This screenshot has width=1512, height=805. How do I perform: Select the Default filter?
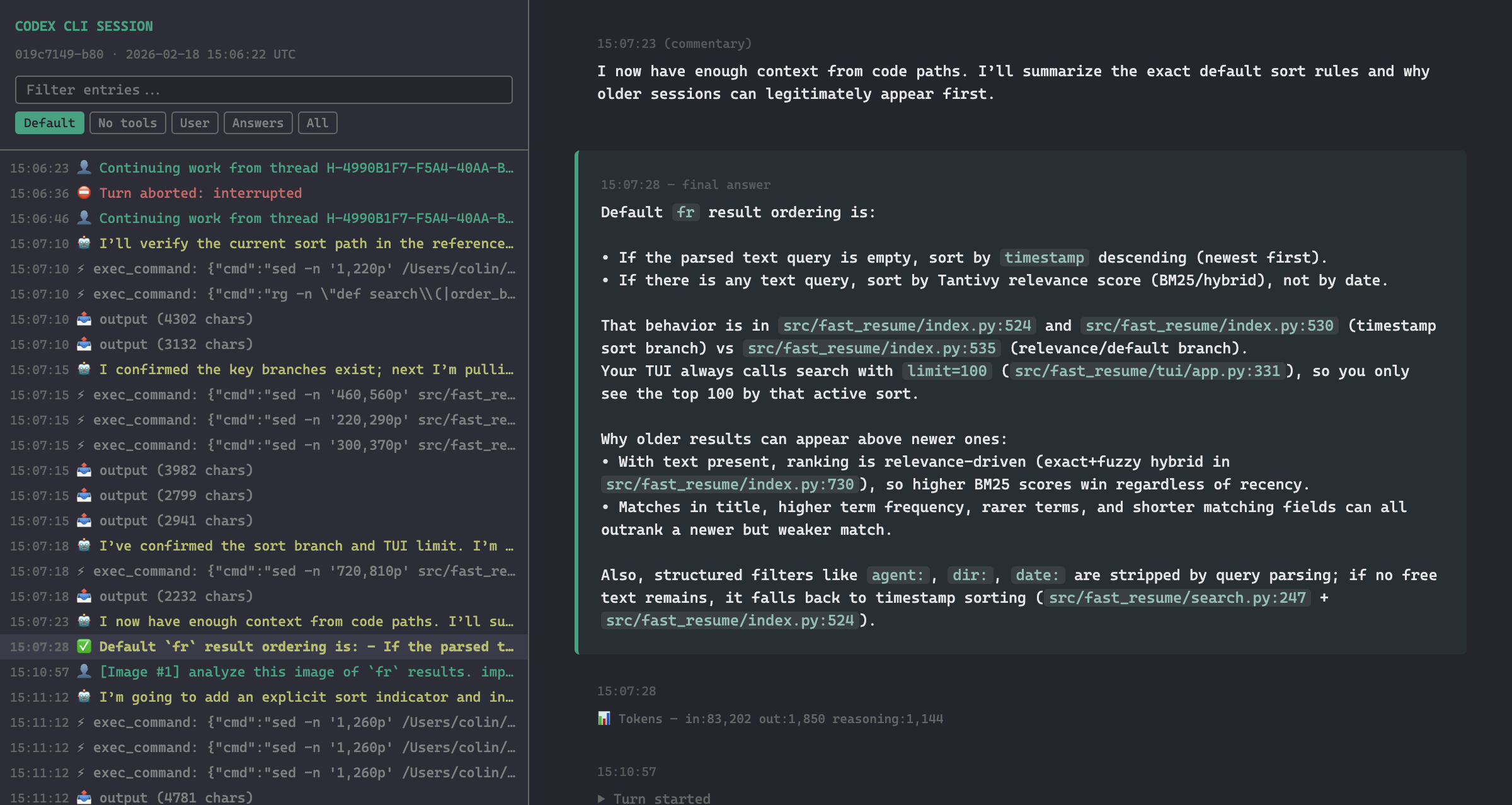coord(49,123)
